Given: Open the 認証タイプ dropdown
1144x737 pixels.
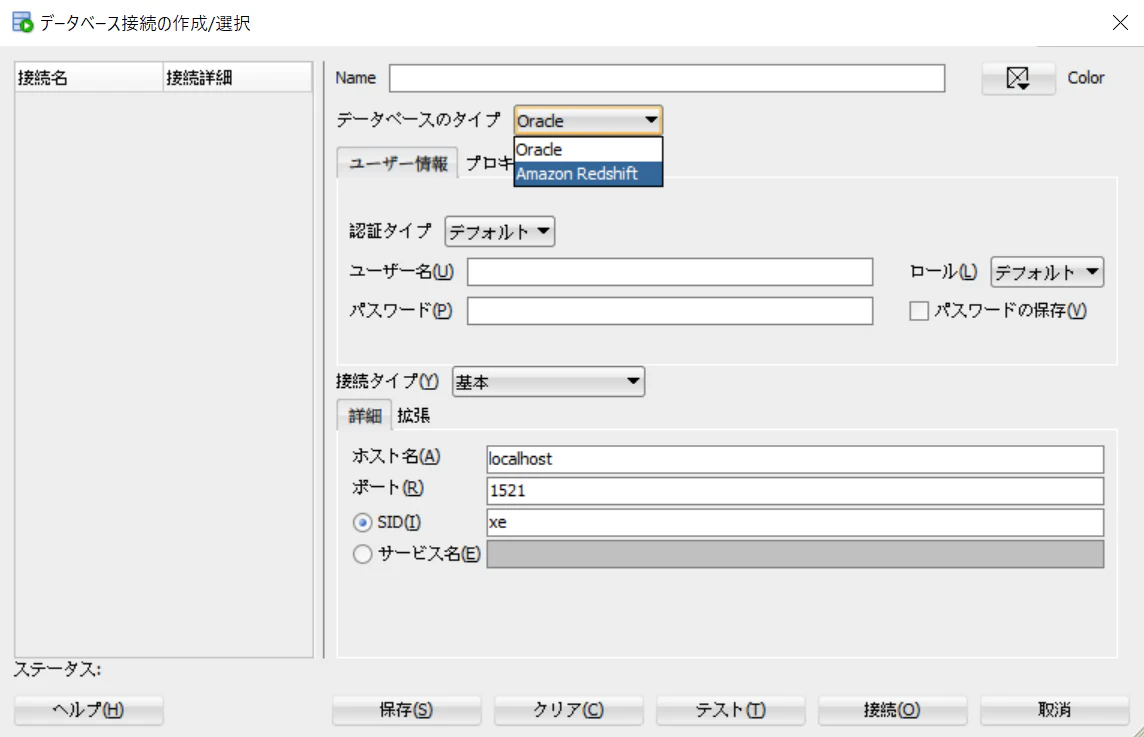Looking at the screenshot, I should coord(500,232).
